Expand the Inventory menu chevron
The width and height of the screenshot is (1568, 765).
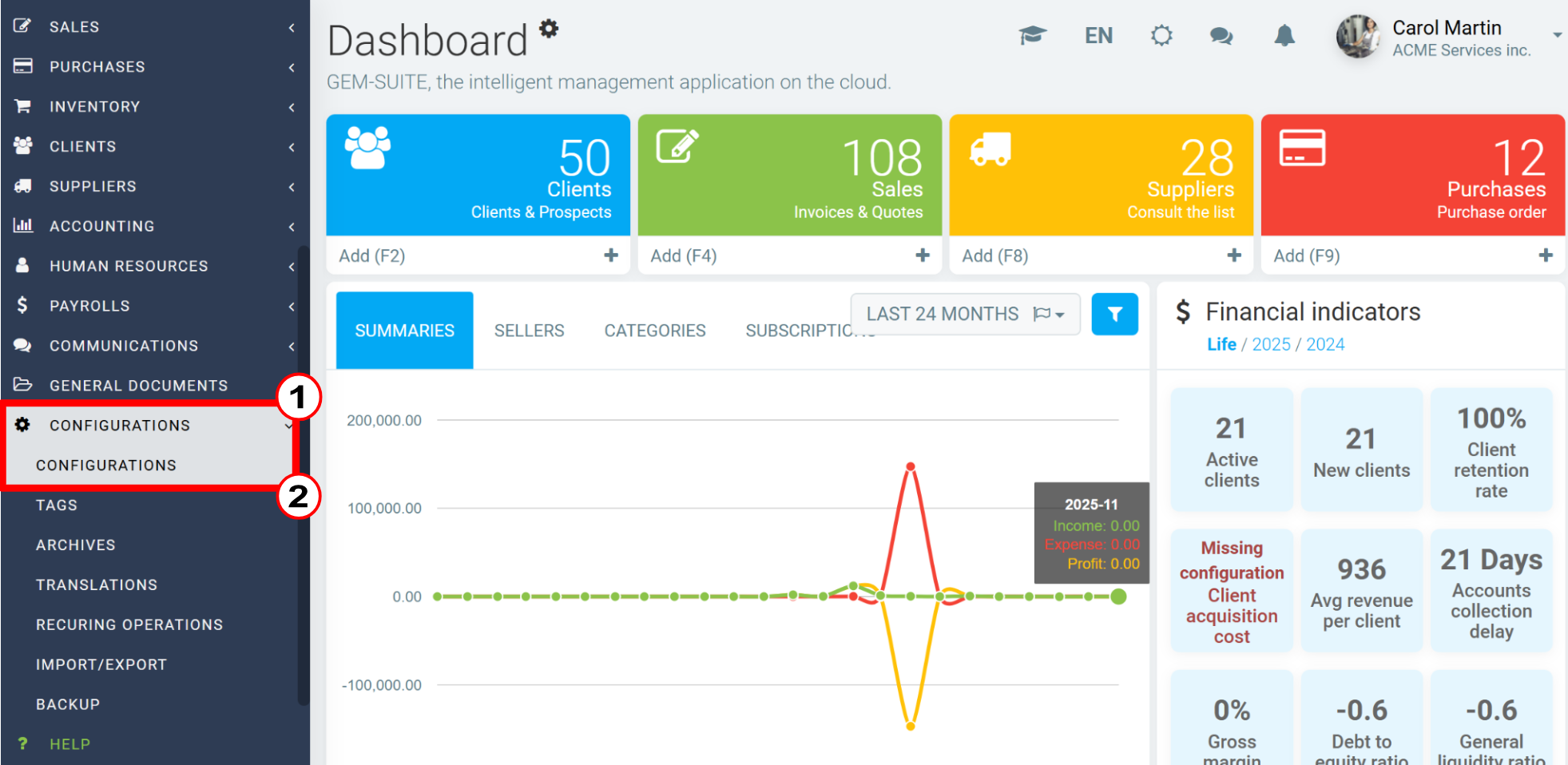(x=292, y=107)
